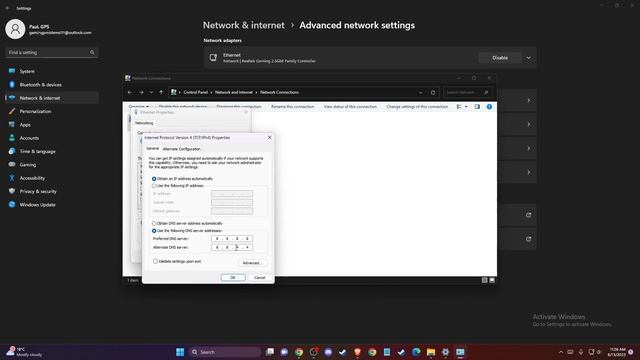Image resolution: width=640 pixels, height=360 pixels.
Task: Click the Network & internet breadcrumb heading
Action: pyautogui.click(x=244, y=25)
